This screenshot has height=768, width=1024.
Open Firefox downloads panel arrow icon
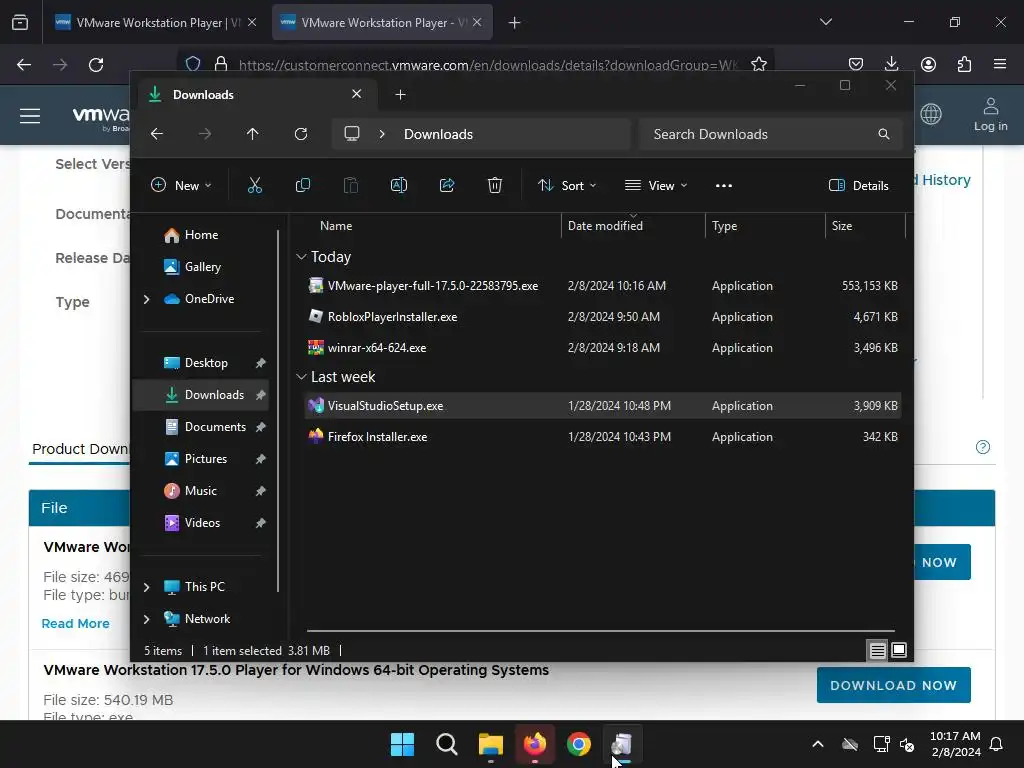coord(891,64)
